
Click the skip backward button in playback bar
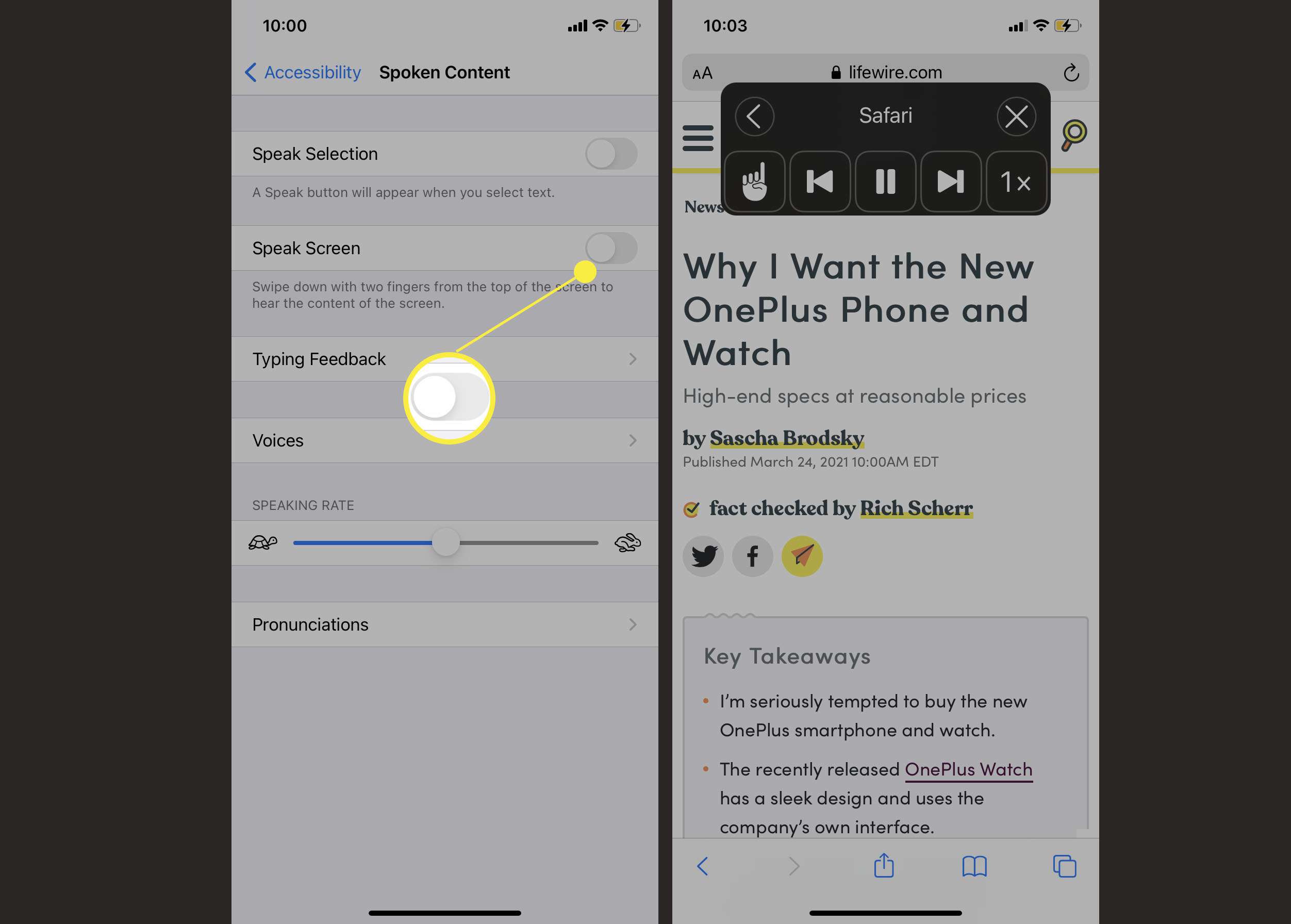[820, 181]
